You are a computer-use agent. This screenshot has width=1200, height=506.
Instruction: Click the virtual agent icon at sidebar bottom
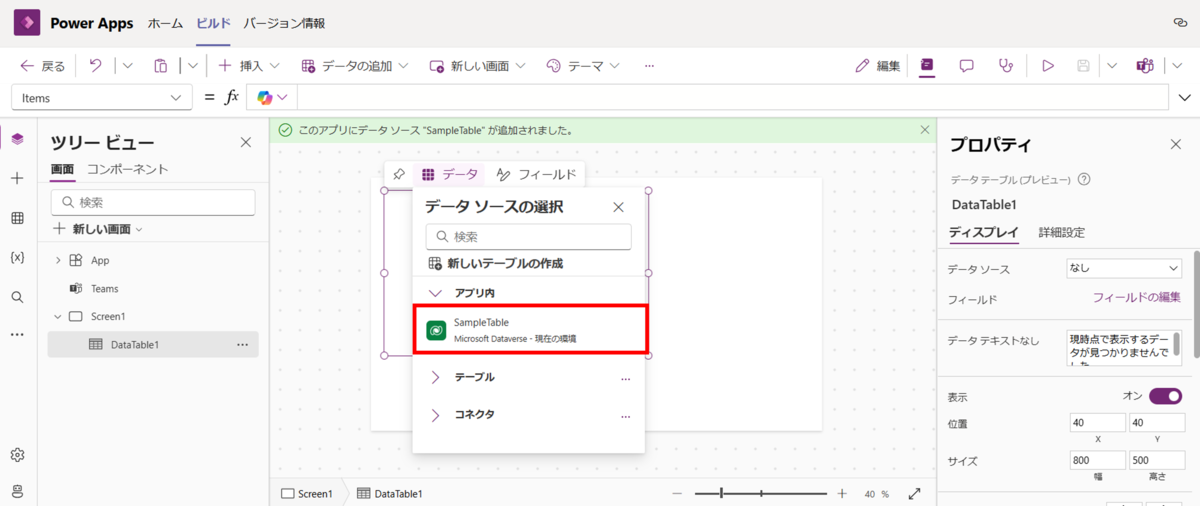17,490
